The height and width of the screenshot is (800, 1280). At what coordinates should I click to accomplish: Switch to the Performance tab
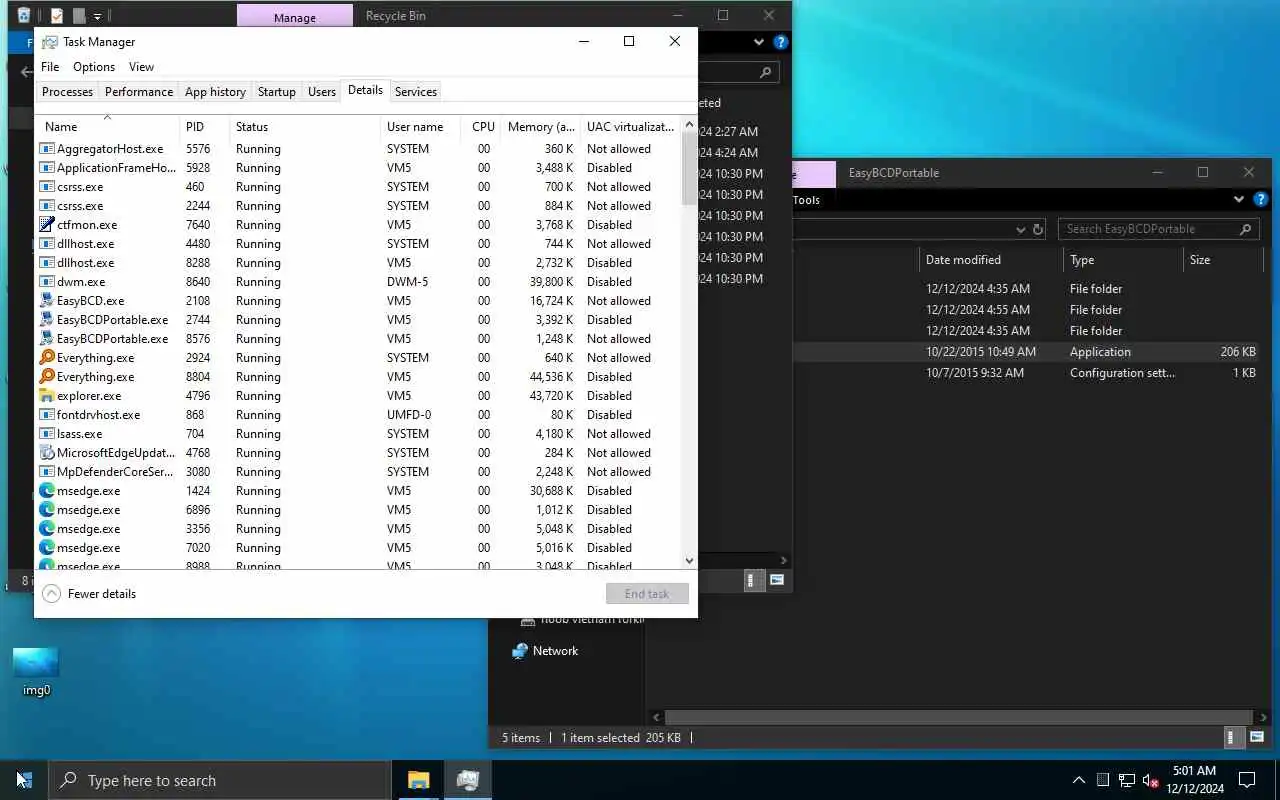point(139,92)
